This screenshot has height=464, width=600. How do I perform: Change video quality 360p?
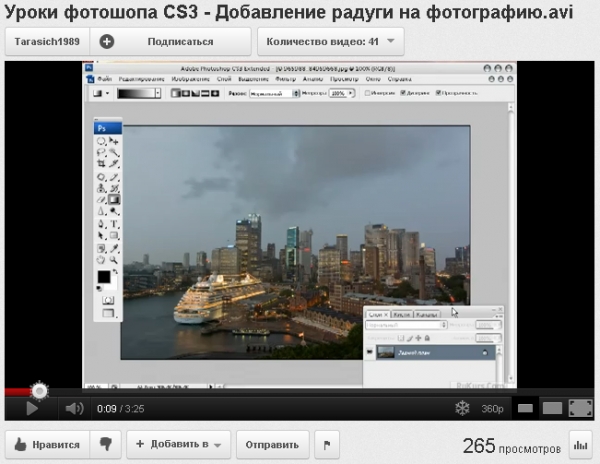click(492, 409)
